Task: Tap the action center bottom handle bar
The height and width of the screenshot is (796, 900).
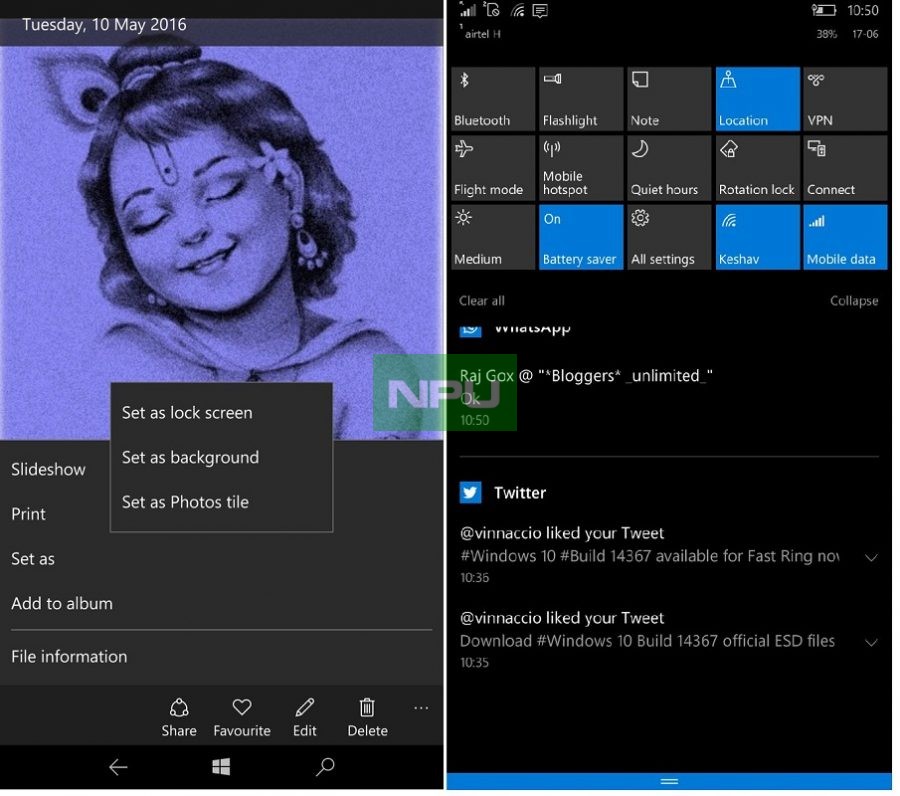Action: click(669, 781)
